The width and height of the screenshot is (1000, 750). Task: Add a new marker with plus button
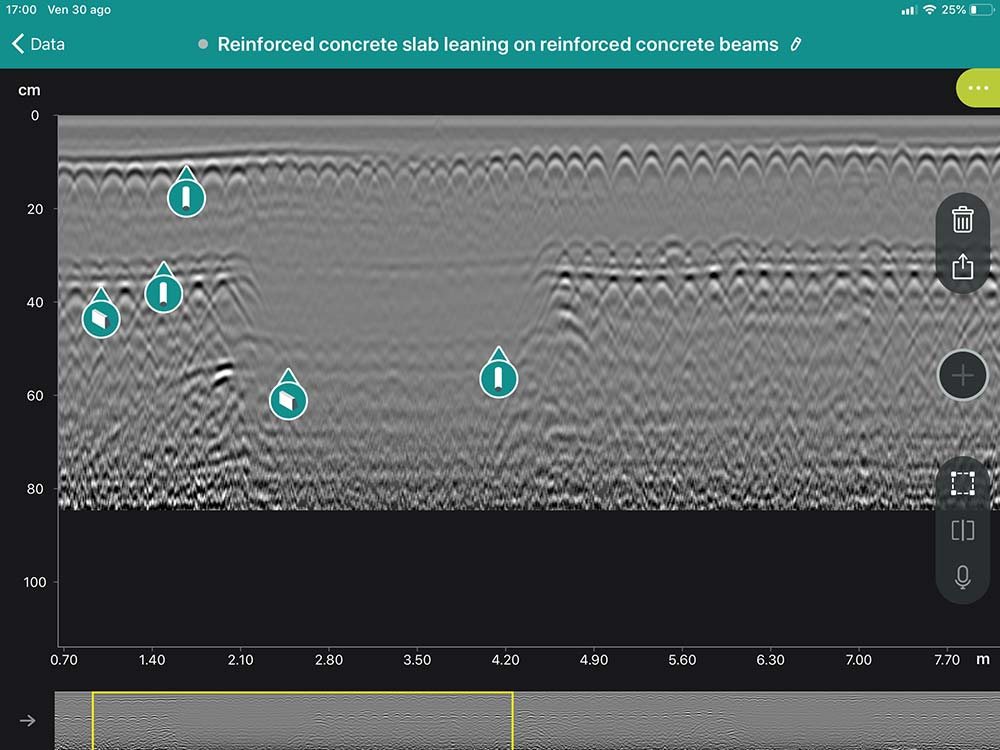(x=962, y=376)
